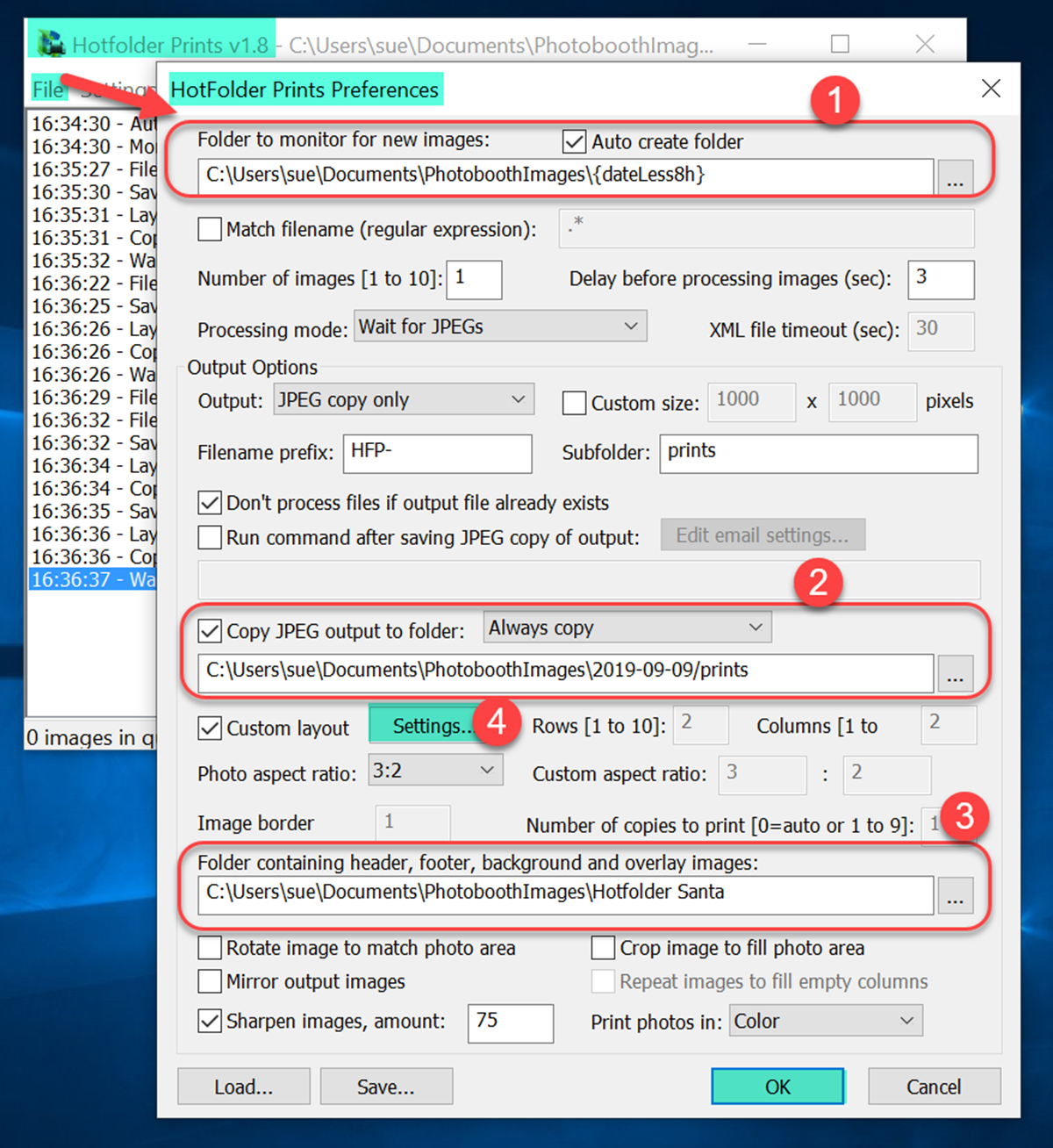
Task: Browse for header and overlay images folder
Action: [x=956, y=895]
